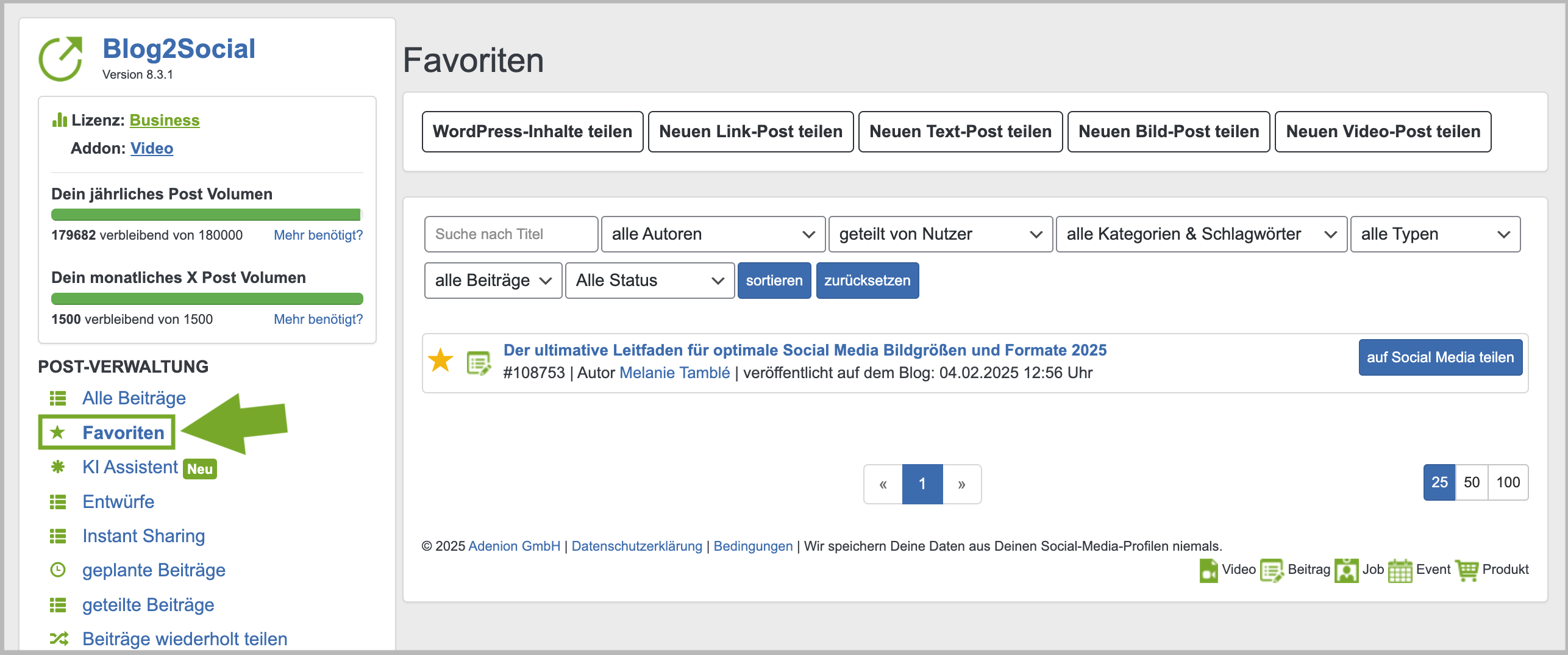Click Neuen Link-Post teilen button

point(750,132)
